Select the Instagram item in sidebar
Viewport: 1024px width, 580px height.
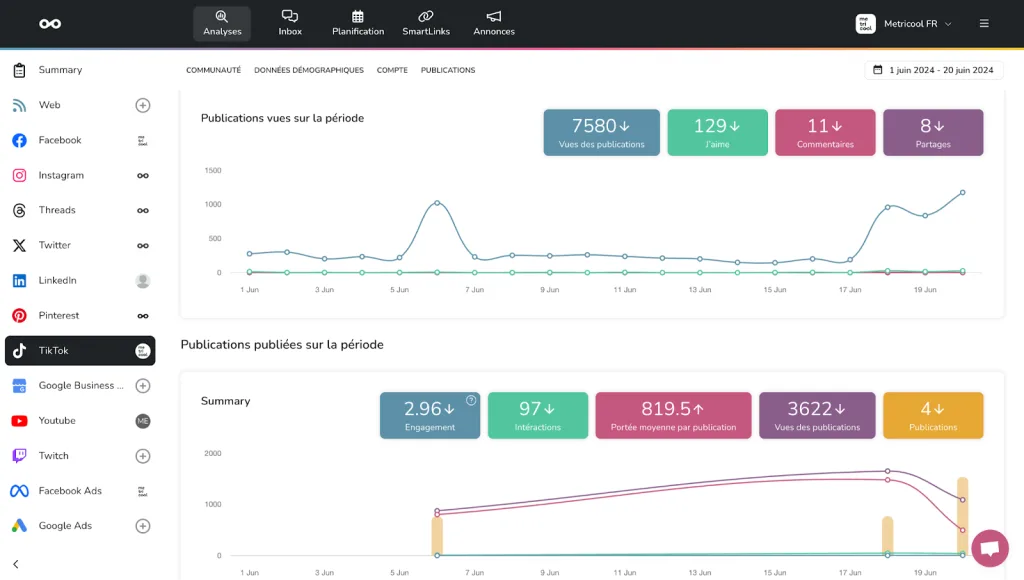pos(61,175)
